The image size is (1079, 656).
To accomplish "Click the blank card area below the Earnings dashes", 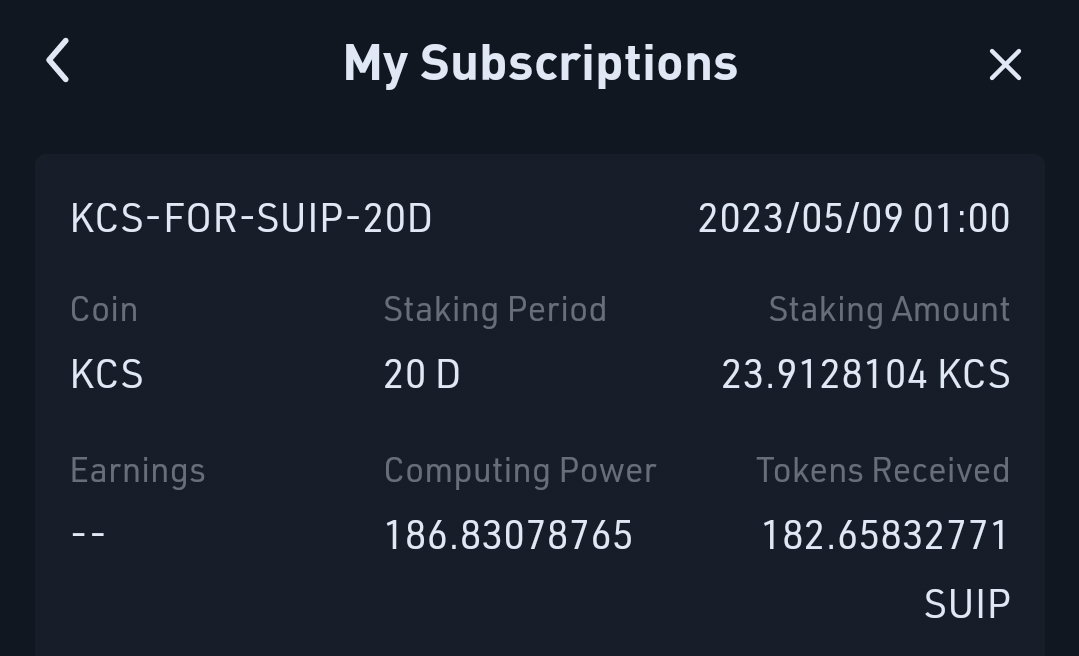I will (206, 606).
